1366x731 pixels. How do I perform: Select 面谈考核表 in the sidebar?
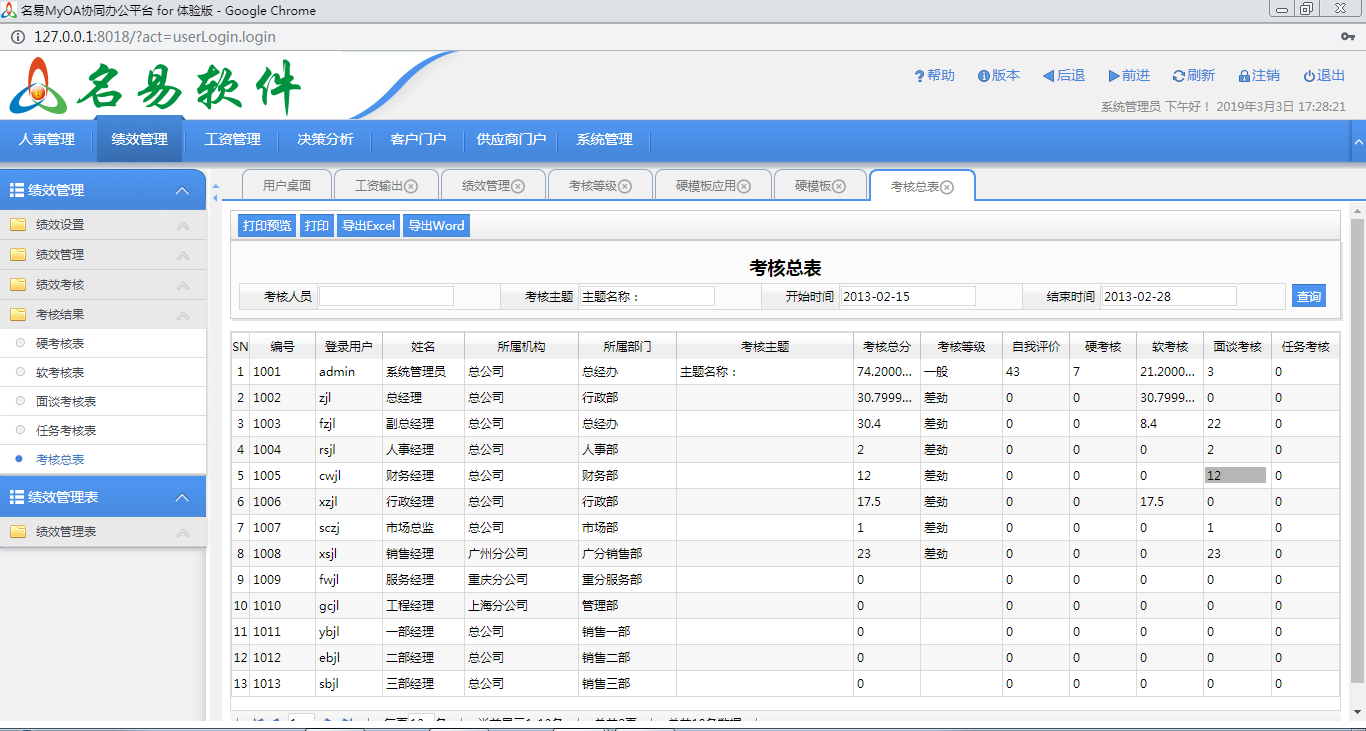66,402
